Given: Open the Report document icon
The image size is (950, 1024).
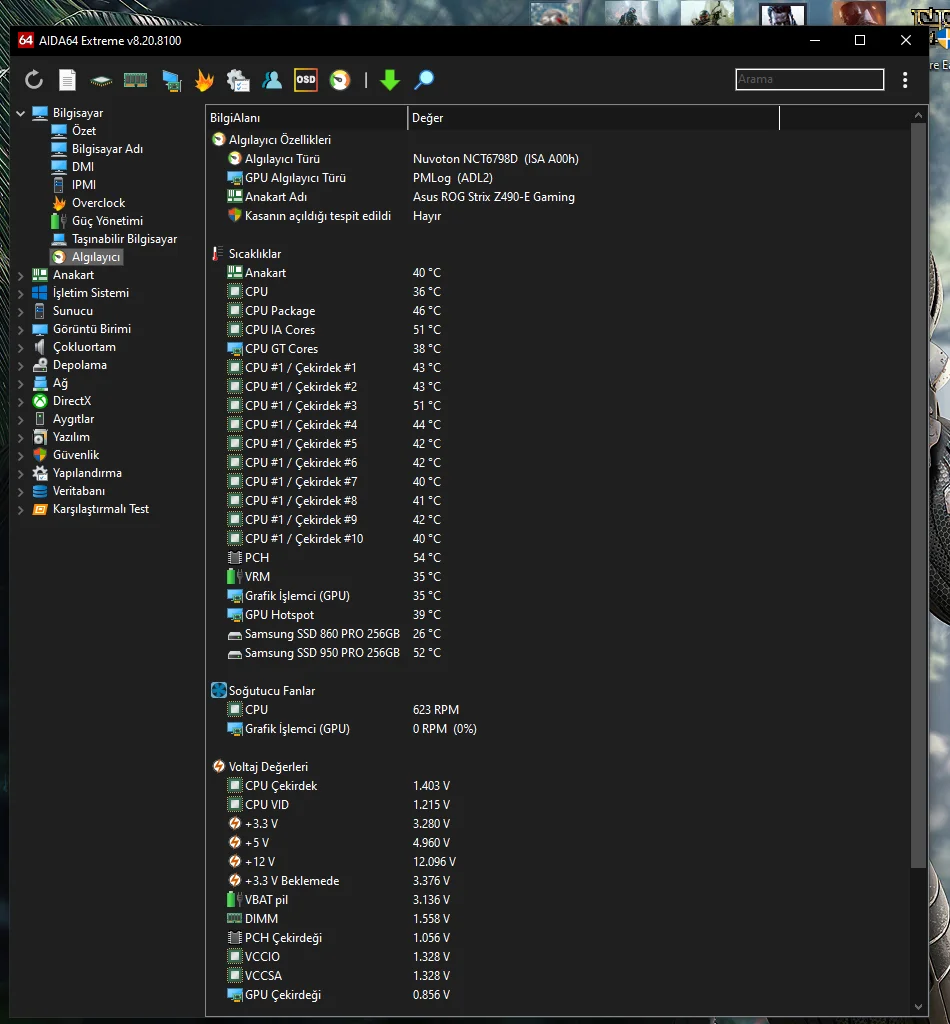Looking at the screenshot, I should tap(67, 80).
